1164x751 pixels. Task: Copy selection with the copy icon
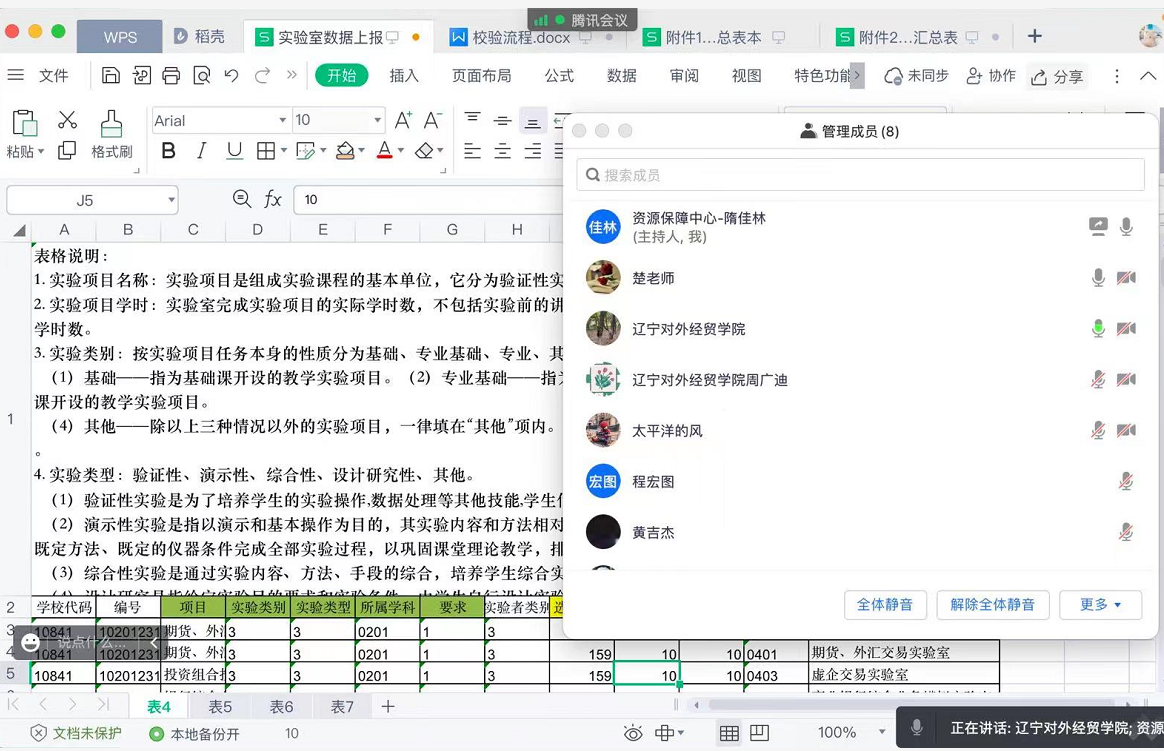pos(68,151)
